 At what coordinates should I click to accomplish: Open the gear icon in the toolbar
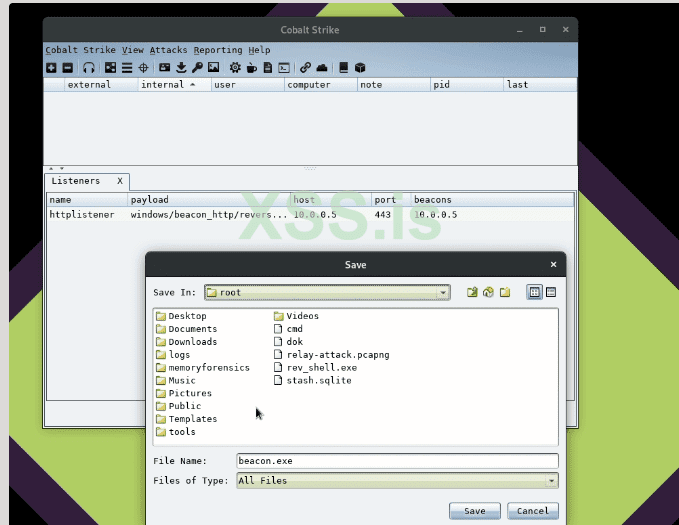click(235, 68)
